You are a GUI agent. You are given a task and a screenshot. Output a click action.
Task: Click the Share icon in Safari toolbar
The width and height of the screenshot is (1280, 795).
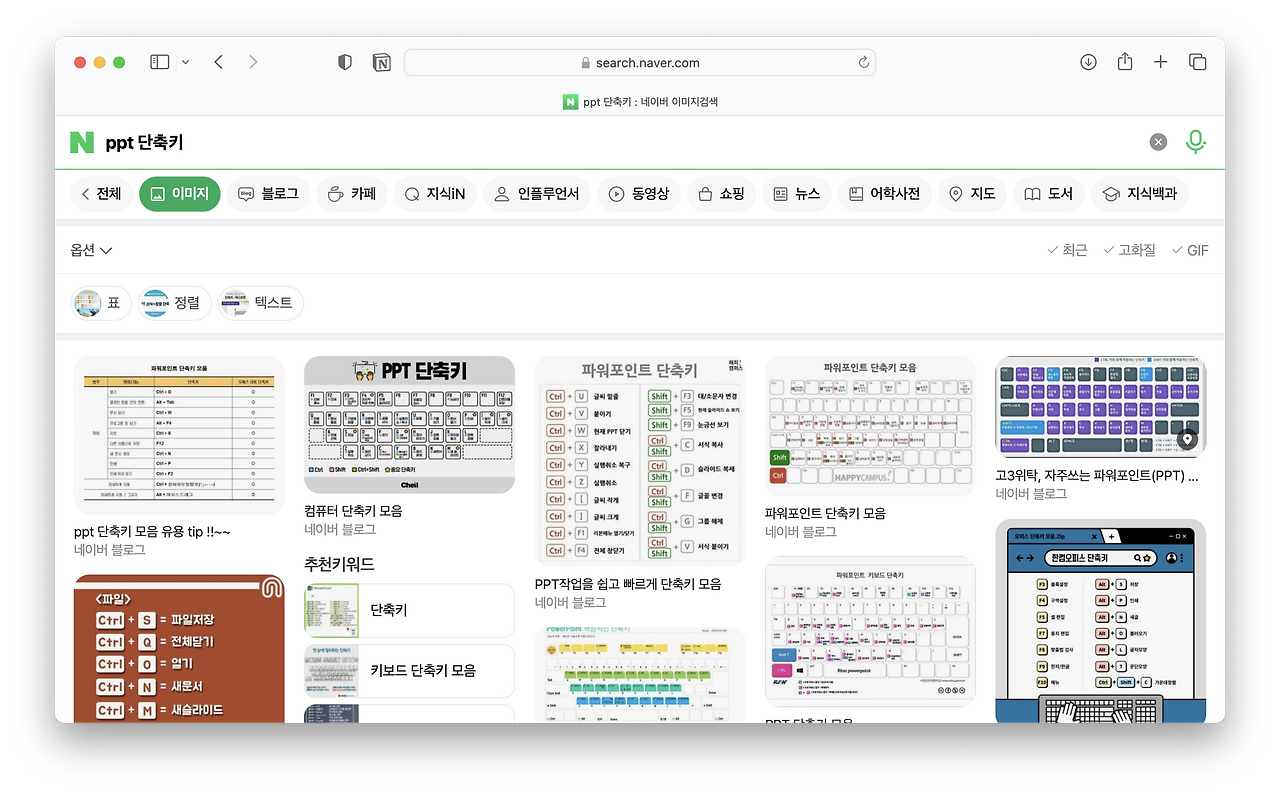(1124, 61)
